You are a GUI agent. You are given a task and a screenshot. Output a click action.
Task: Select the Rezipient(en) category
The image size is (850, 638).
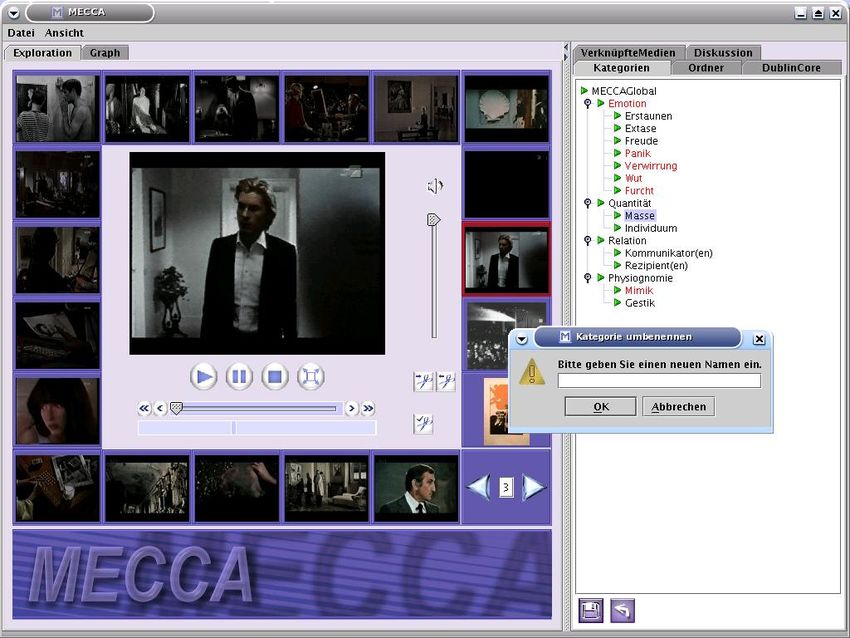(656, 265)
